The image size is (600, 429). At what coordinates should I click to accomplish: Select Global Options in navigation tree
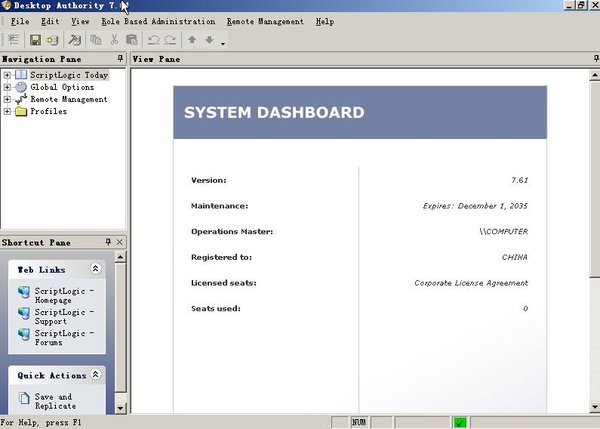[62, 87]
